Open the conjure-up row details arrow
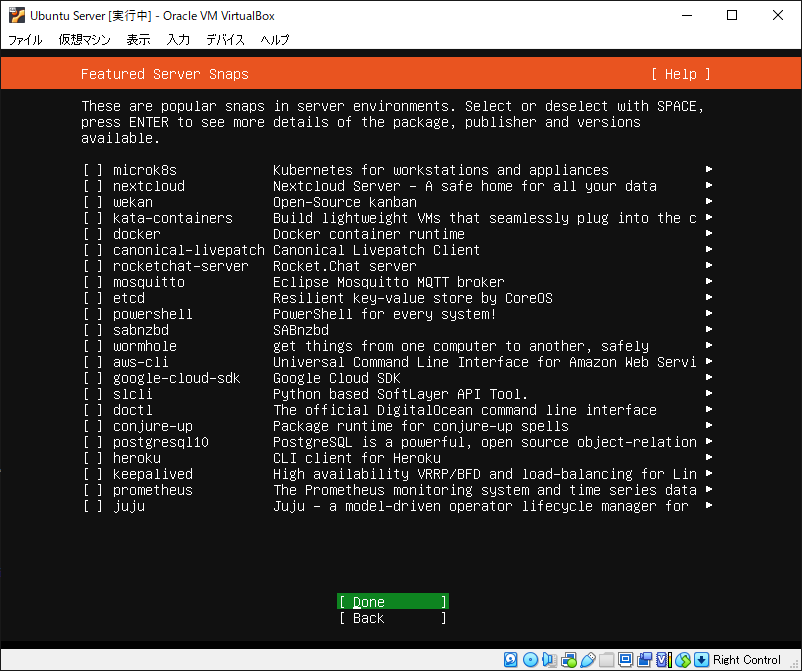 (x=709, y=425)
